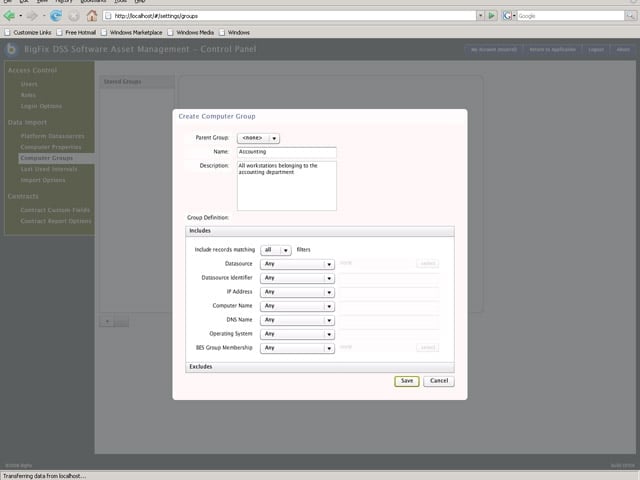Open Last Used Intervals in the sidebar
640x480 pixels.
click(49, 169)
